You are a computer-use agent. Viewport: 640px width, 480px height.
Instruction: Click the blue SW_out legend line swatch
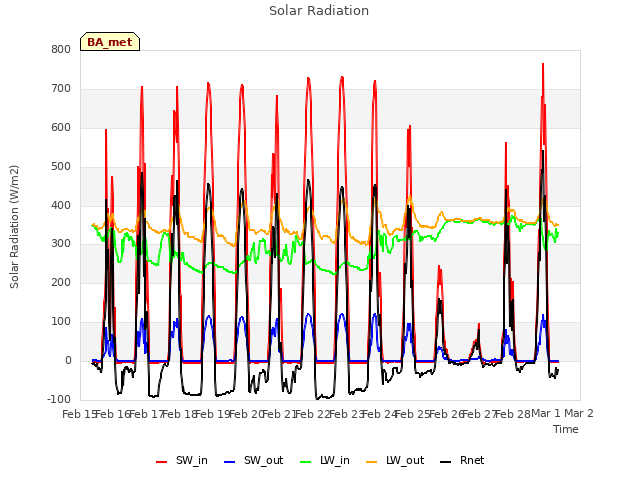tap(230, 462)
